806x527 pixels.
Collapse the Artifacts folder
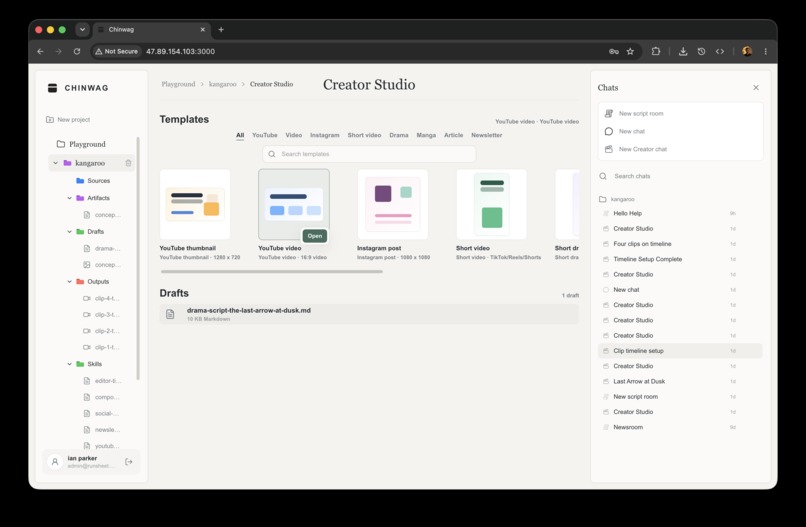[69, 198]
